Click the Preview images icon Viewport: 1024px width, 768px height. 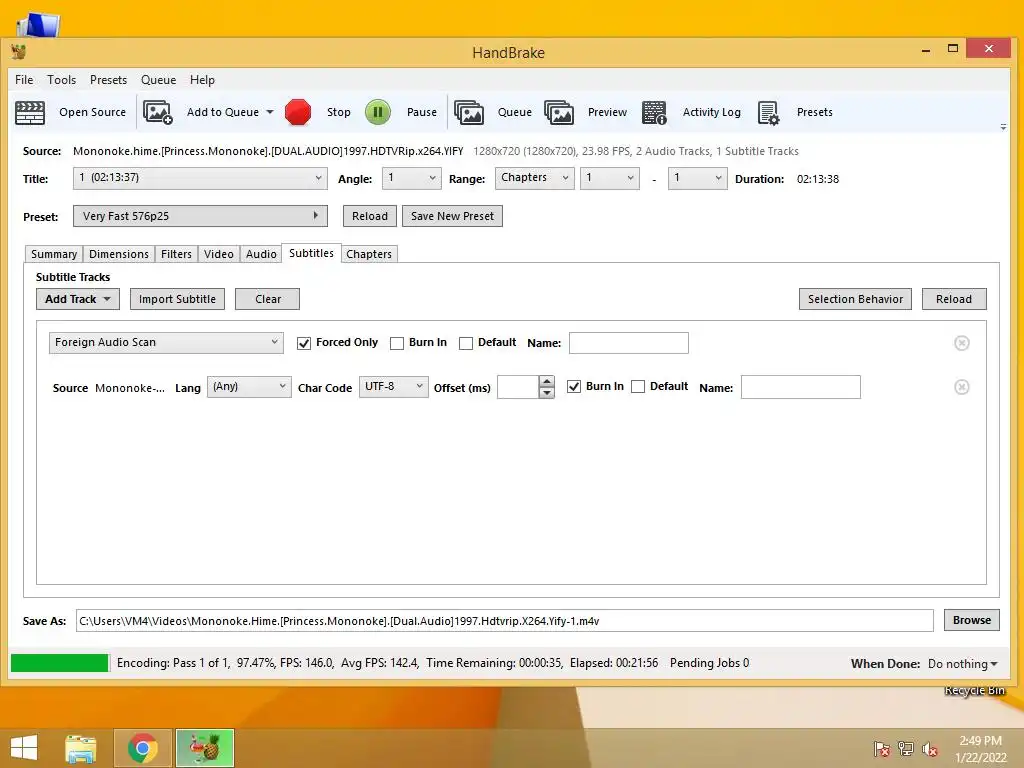pyautogui.click(x=559, y=112)
